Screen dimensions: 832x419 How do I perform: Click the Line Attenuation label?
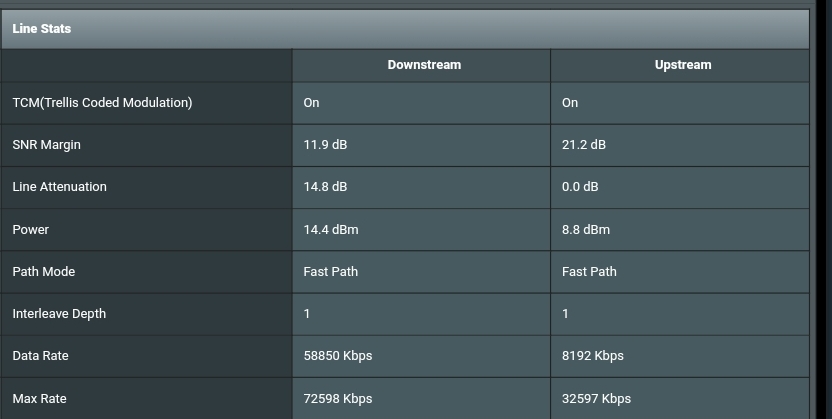pos(59,187)
